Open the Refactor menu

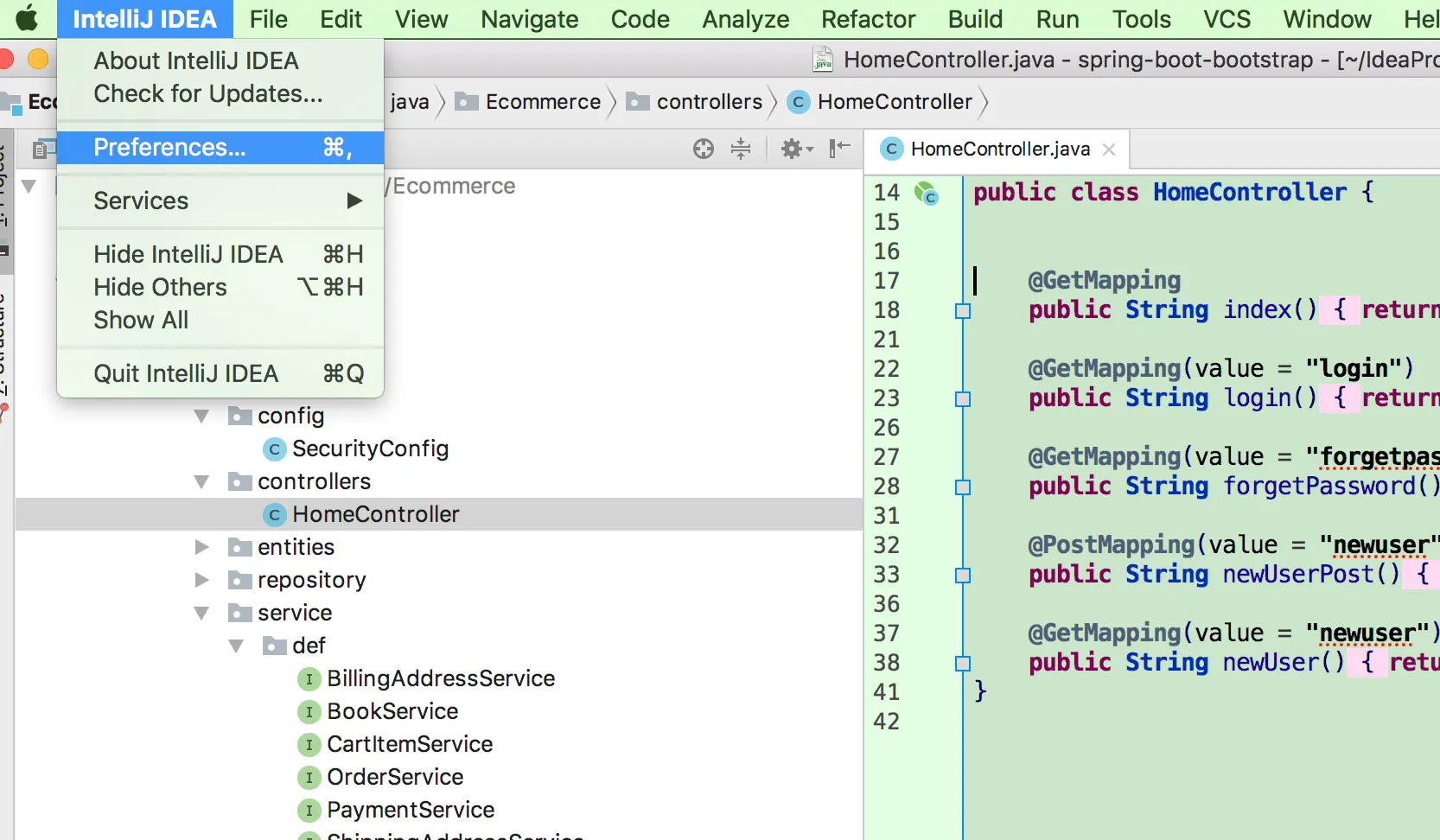(x=869, y=19)
